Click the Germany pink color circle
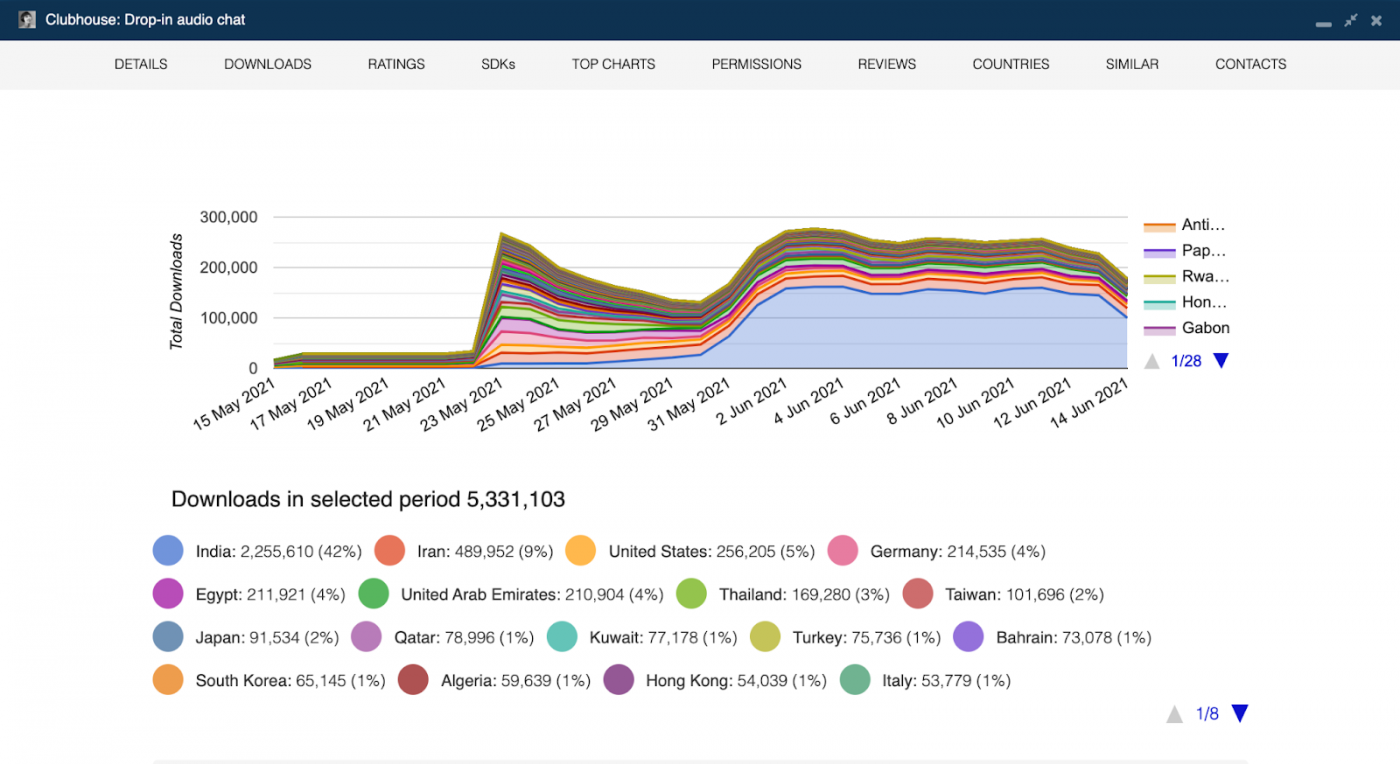The width and height of the screenshot is (1400, 764). point(843,551)
